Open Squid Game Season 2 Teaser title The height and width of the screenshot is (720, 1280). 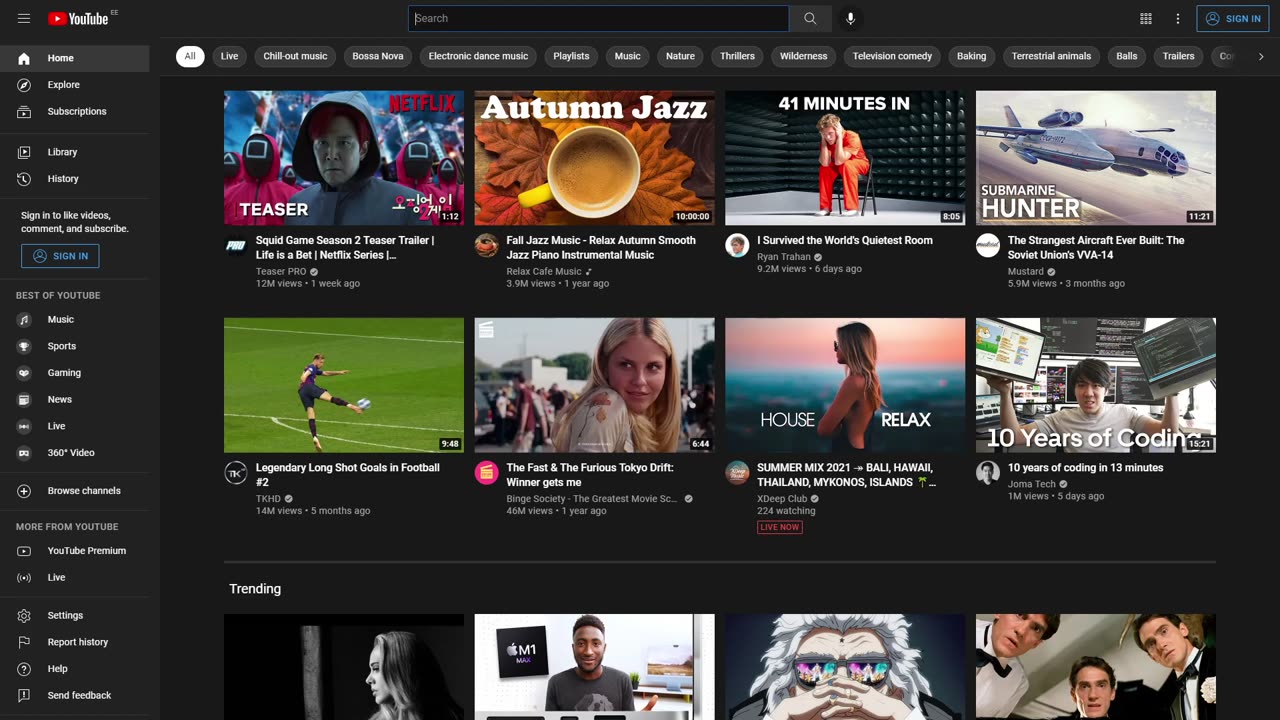pos(345,247)
